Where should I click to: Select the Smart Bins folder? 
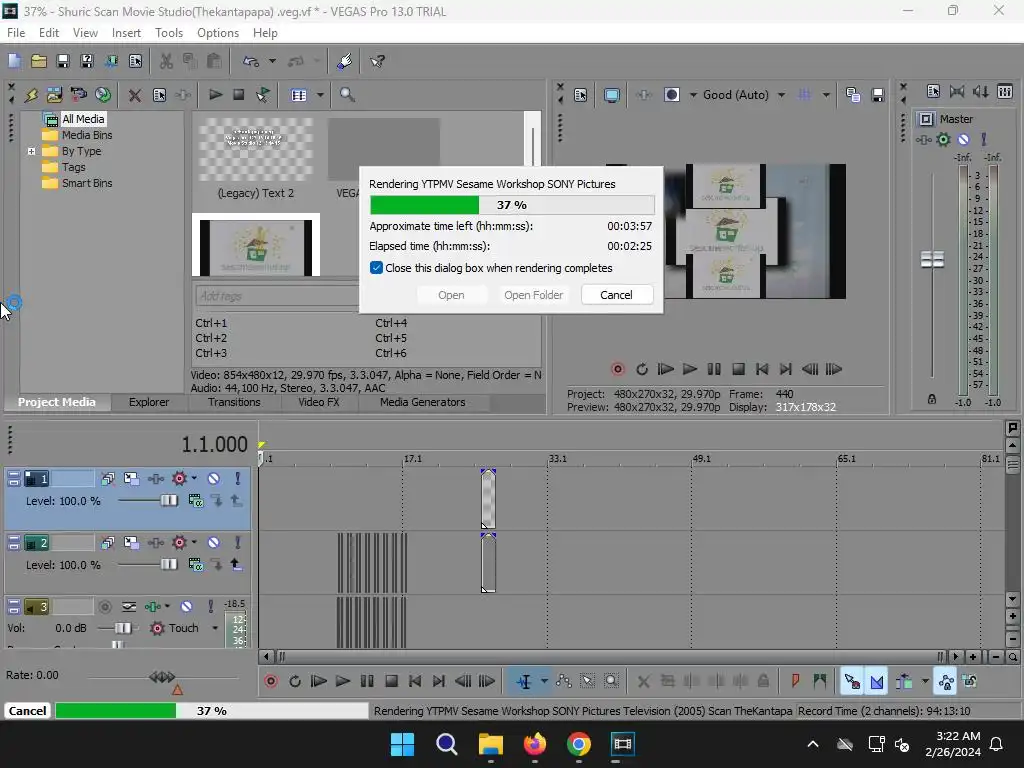point(87,183)
